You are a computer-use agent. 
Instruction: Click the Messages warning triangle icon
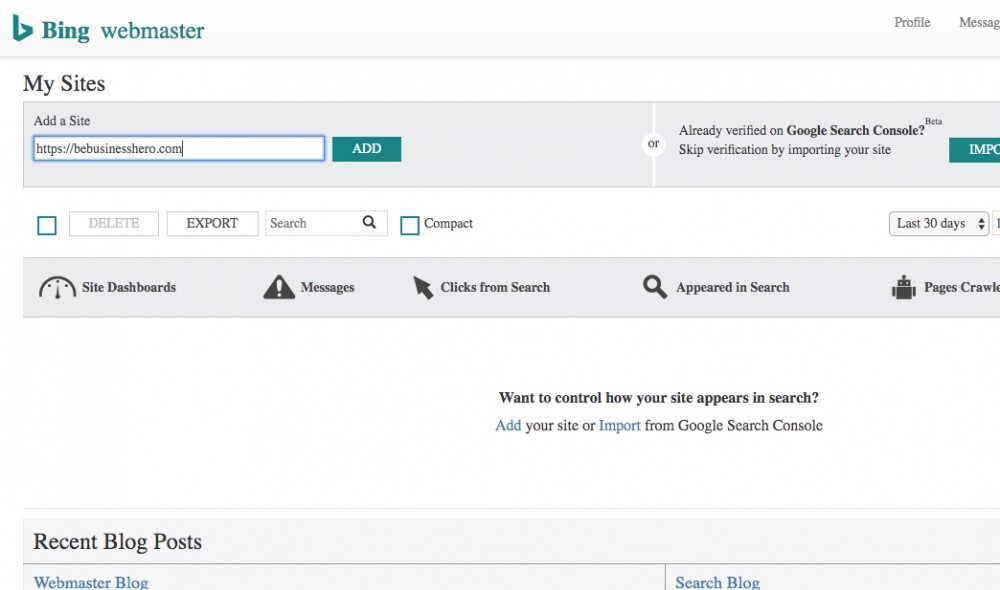pos(279,287)
